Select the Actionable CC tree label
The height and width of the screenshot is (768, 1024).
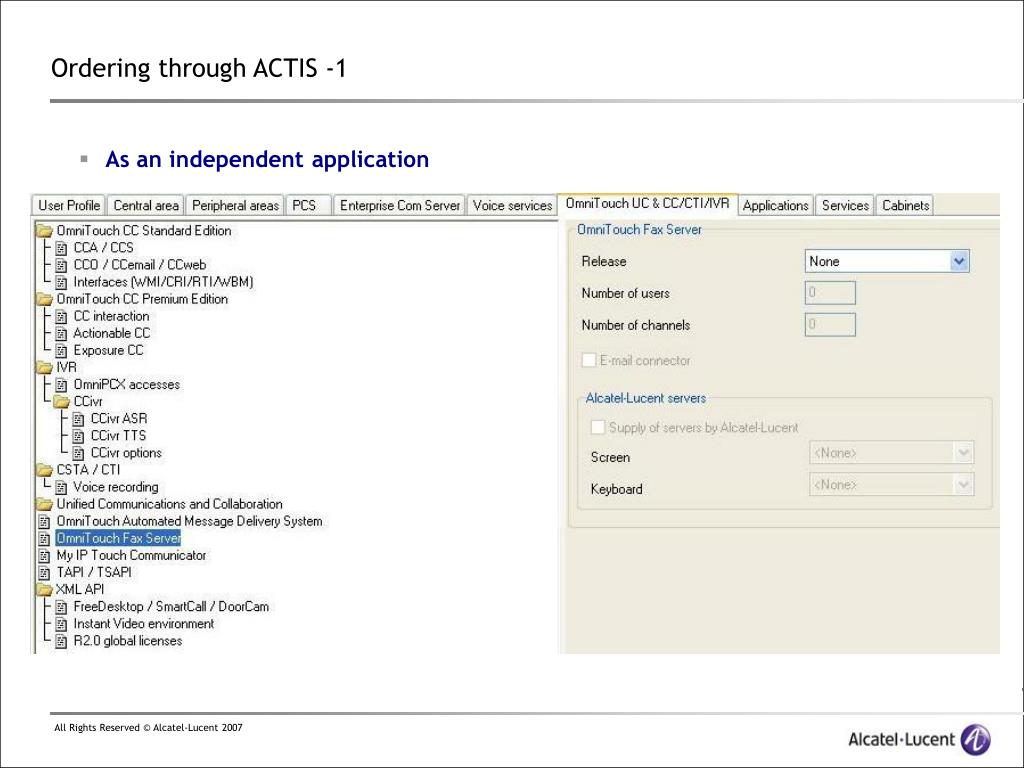pyautogui.click(x=112, y=333)
